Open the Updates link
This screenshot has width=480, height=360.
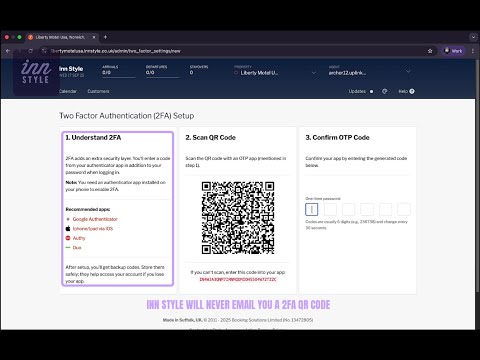pyautogui.click(x=357, y=91)
